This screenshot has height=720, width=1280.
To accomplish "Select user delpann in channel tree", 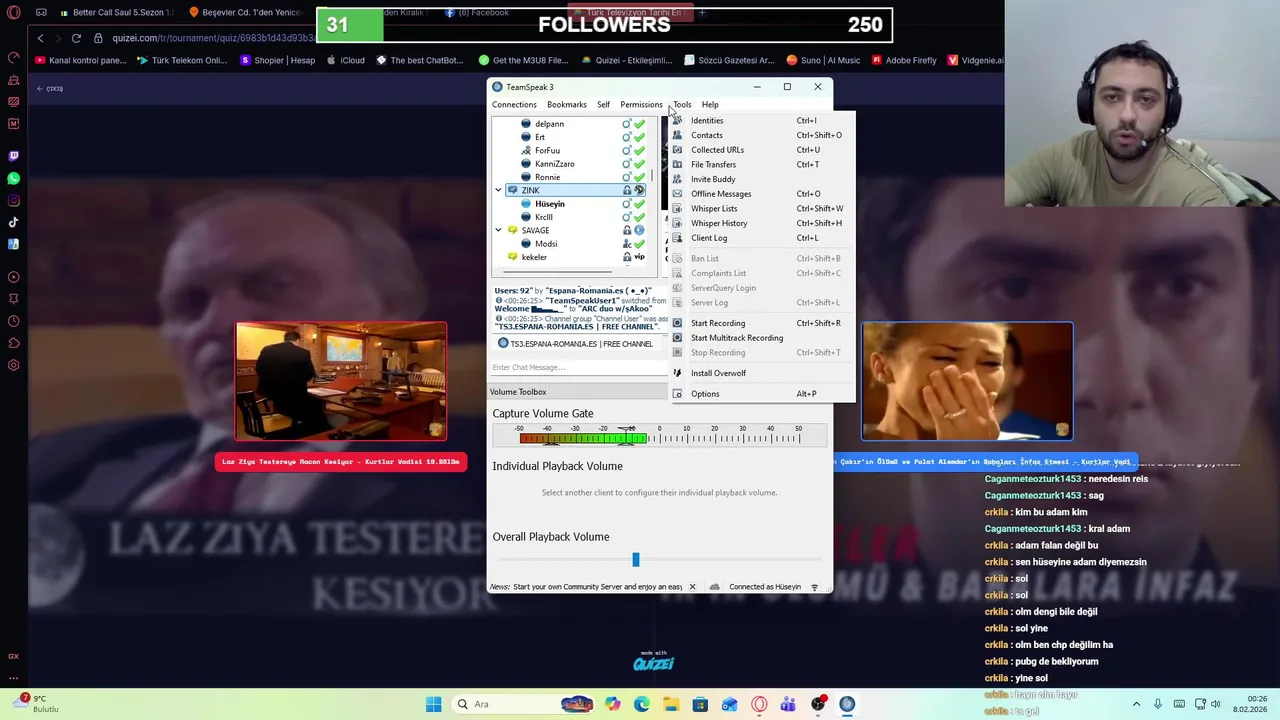I will pos(549,124).
